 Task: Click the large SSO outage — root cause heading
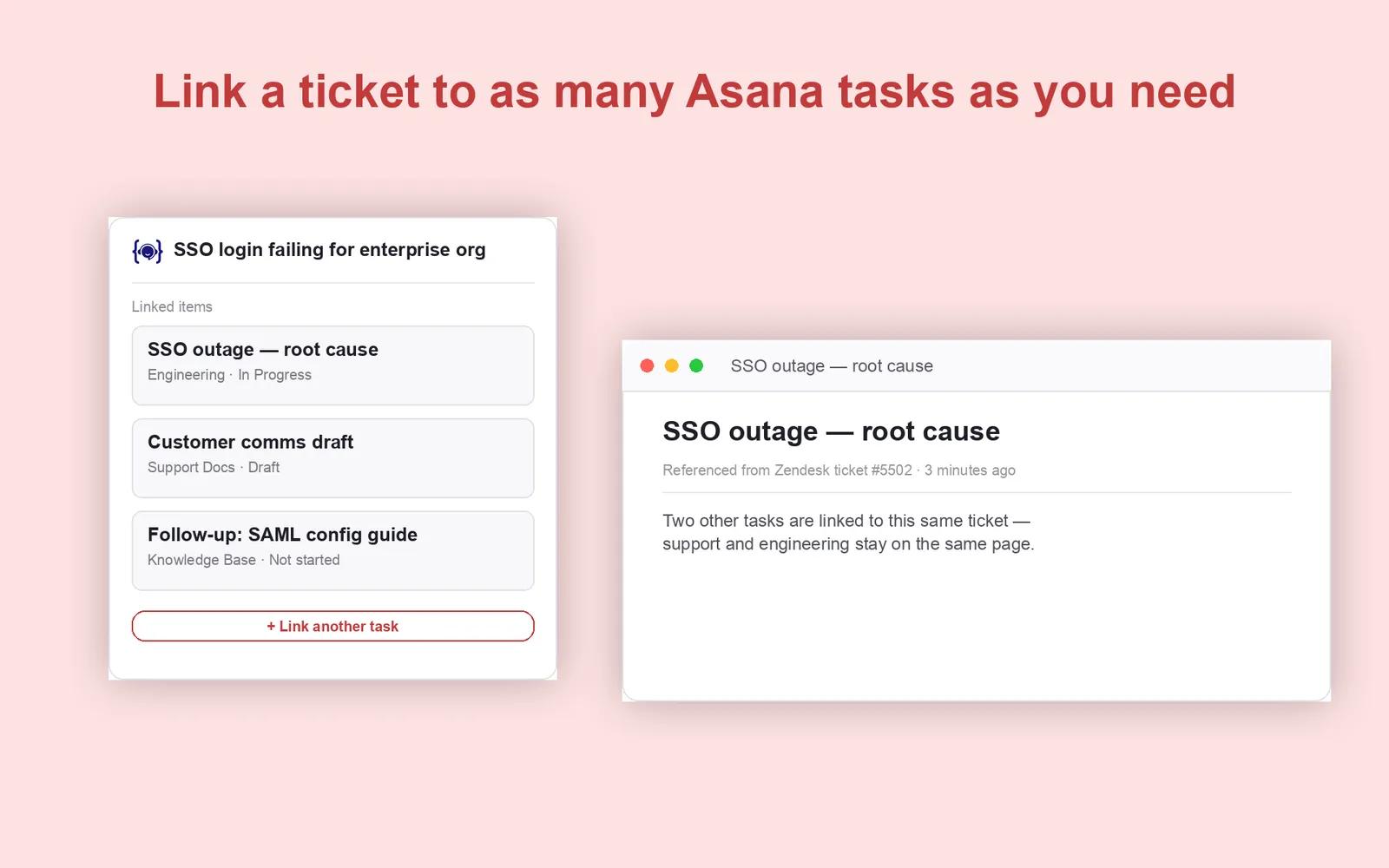(831, 431)
